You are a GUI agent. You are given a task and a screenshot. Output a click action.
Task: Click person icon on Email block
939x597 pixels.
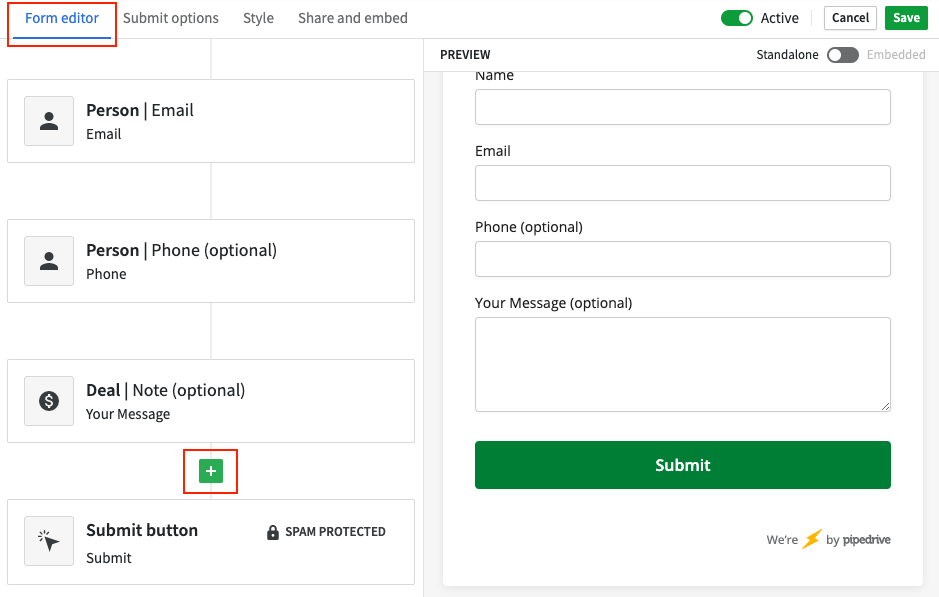tap(49, 121)
